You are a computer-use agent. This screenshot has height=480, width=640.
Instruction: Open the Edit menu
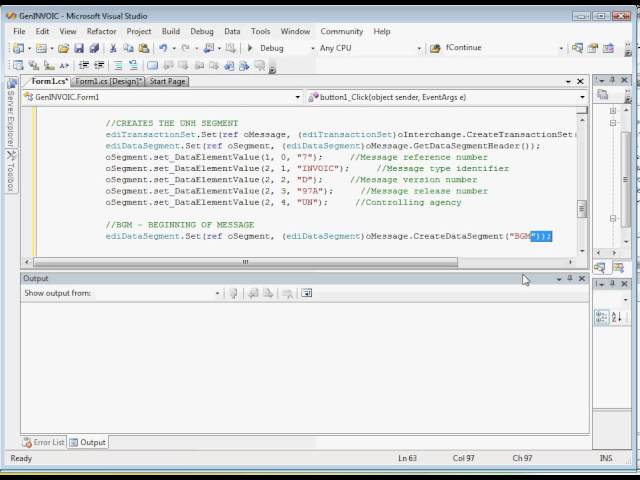42,31
